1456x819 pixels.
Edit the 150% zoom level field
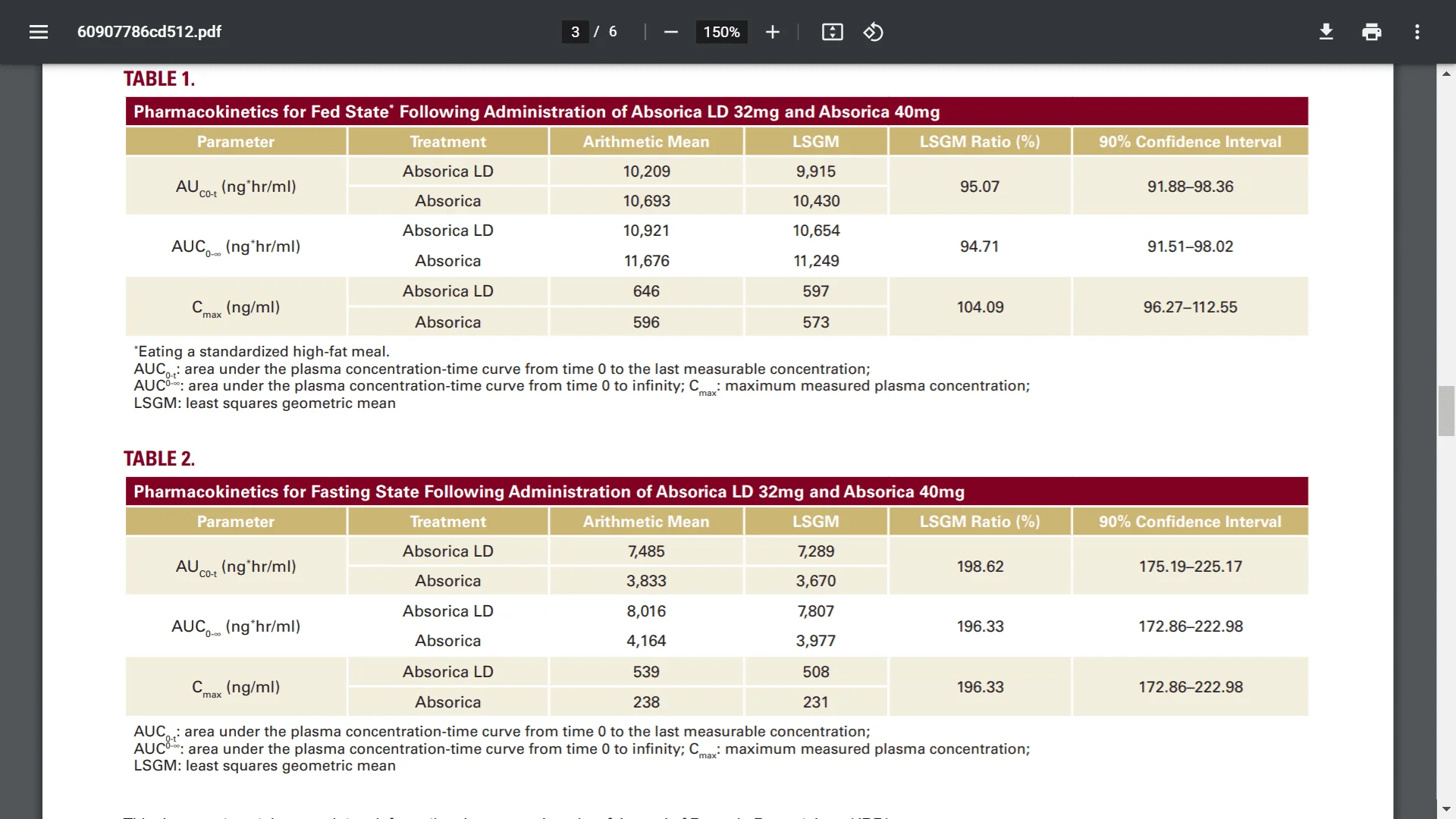[x=721, y=32]
